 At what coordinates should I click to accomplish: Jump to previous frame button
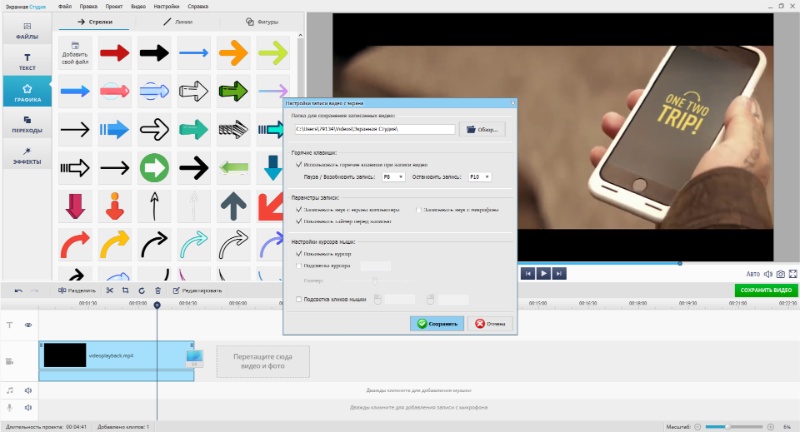coord(528,273)
